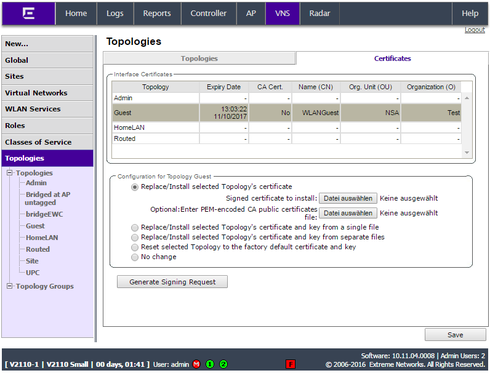Click the Topology column header

156,87
